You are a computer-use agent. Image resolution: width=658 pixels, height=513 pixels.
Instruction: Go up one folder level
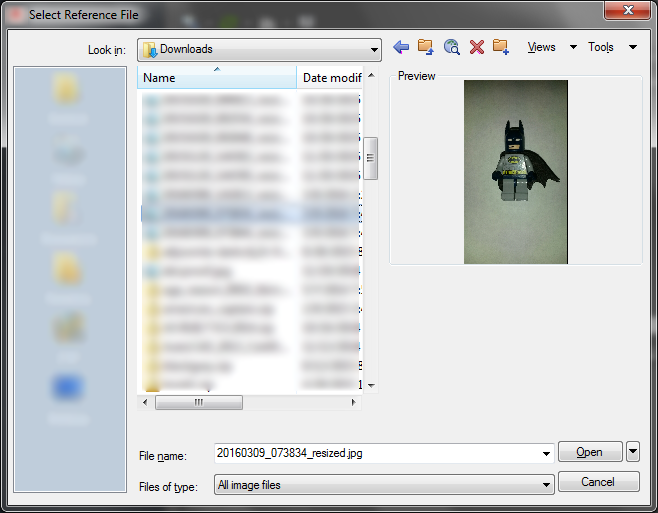tap(426, 47)
